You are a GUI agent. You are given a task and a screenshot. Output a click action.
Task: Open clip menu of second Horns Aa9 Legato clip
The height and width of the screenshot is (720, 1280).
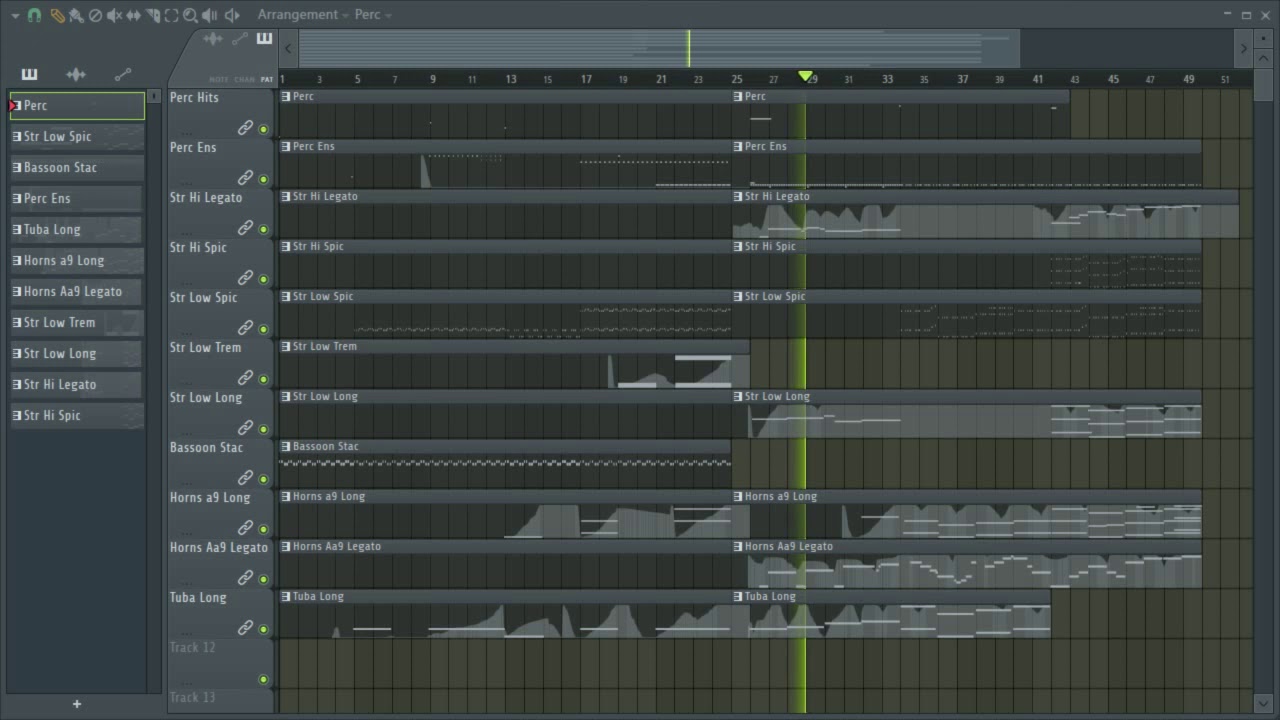738,547
